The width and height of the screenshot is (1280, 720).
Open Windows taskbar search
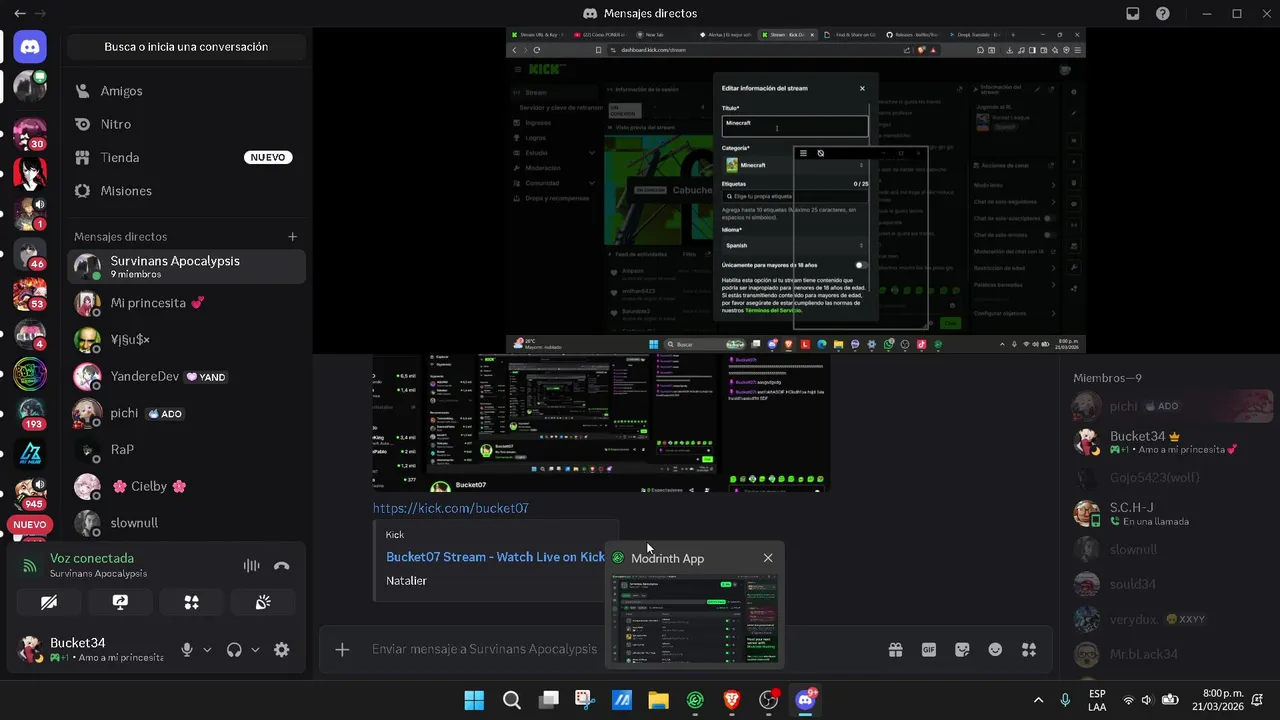(x=511, y=700)
